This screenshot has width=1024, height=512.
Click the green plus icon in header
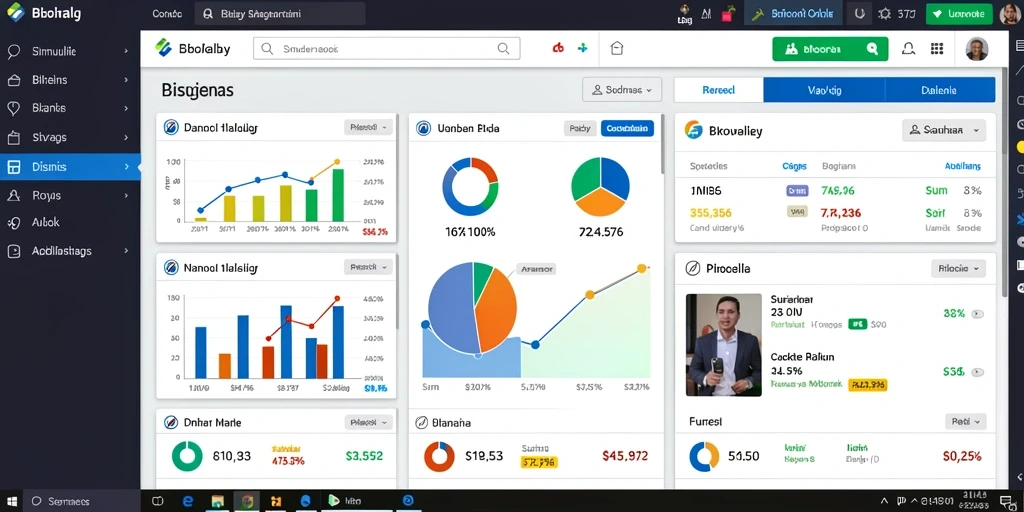[x=583, y=48]
